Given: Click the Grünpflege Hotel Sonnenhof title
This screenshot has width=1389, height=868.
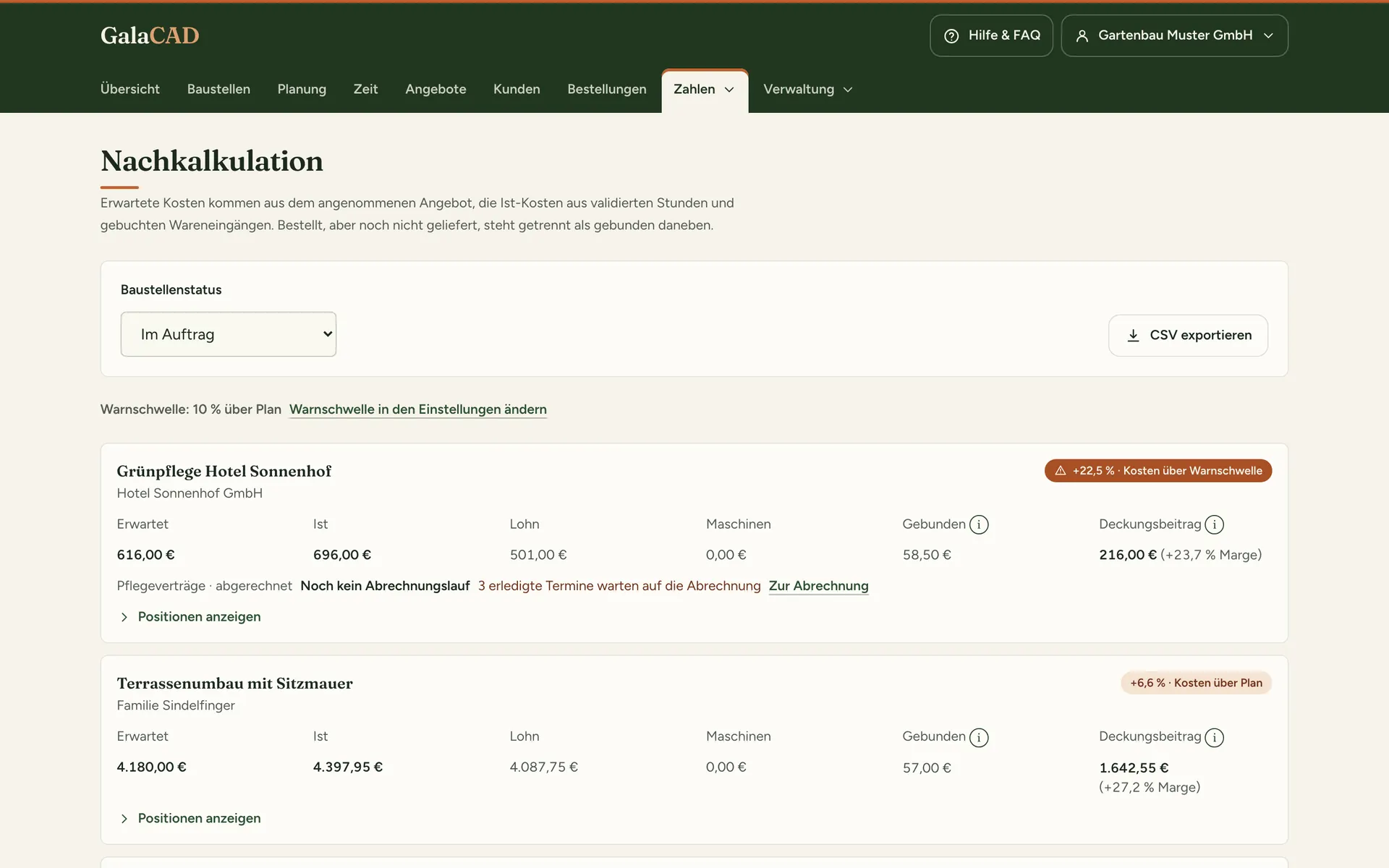Looking at the screenshot, I should pyautogui.click(x=224, y=472).
